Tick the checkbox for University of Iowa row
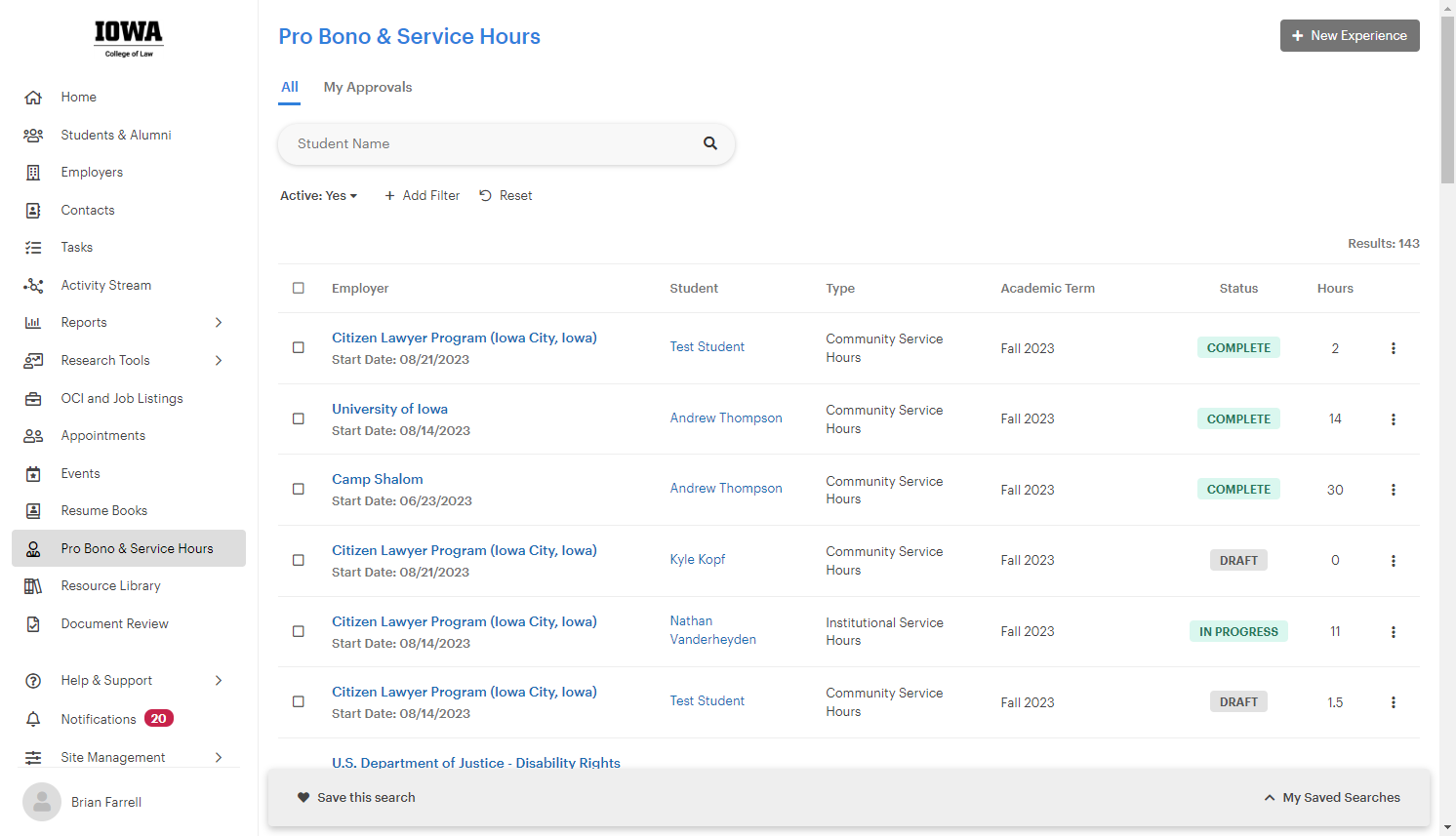The image size is (1456, 836). [299, 419]
